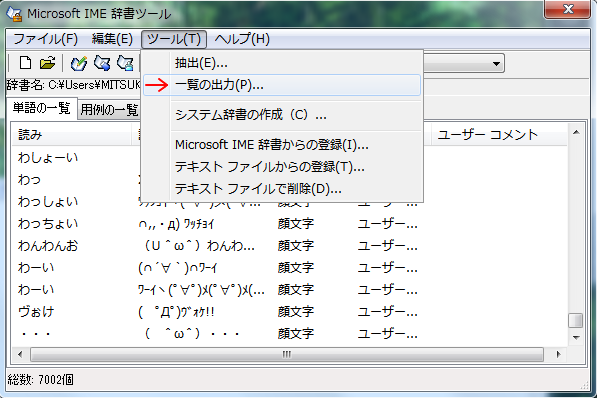Image resolution: width=597 pixels, height=398 pixels.
Task: Close the ツール(T) menu
Action: point(174,39)
